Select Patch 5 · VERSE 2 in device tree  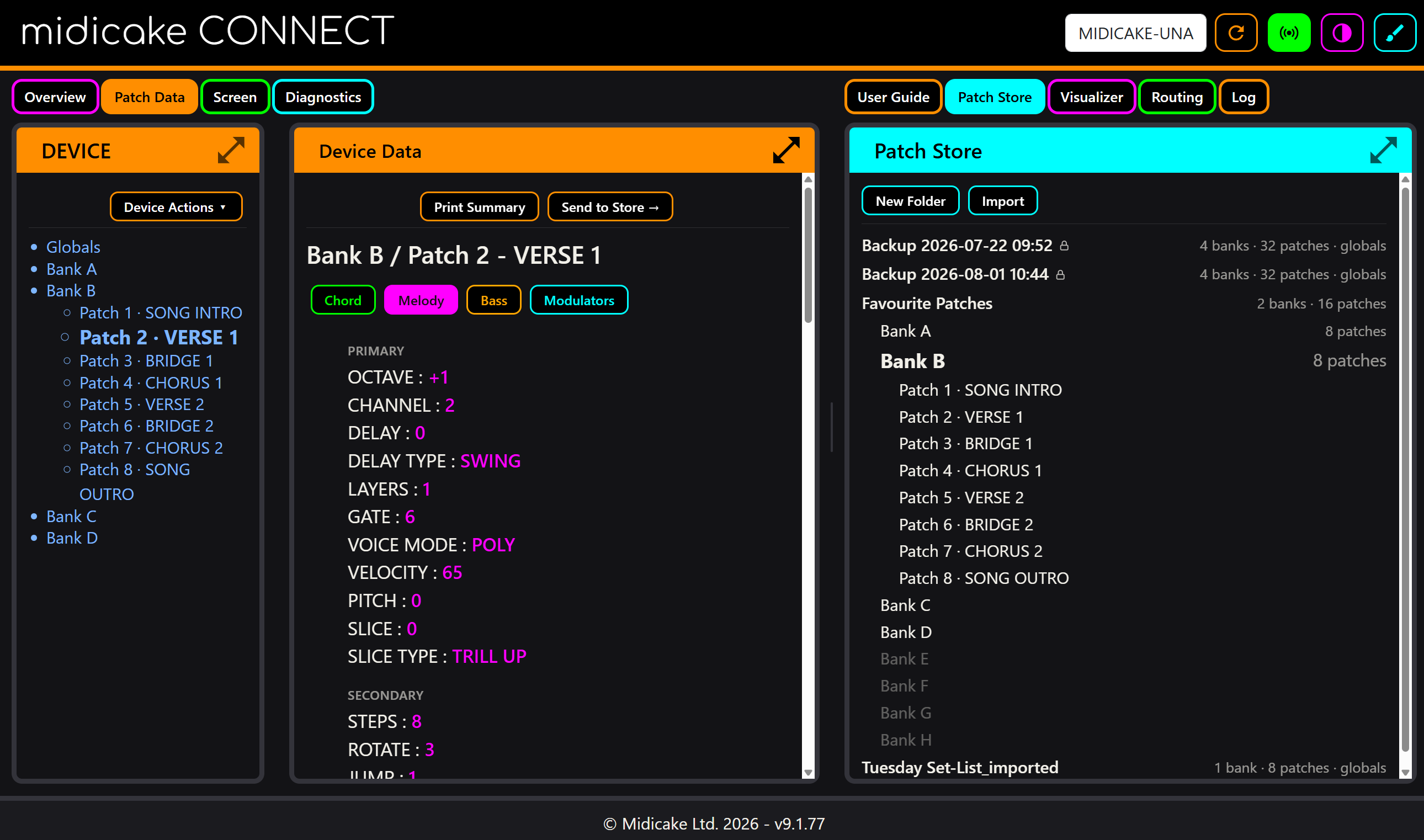(141, 404)
